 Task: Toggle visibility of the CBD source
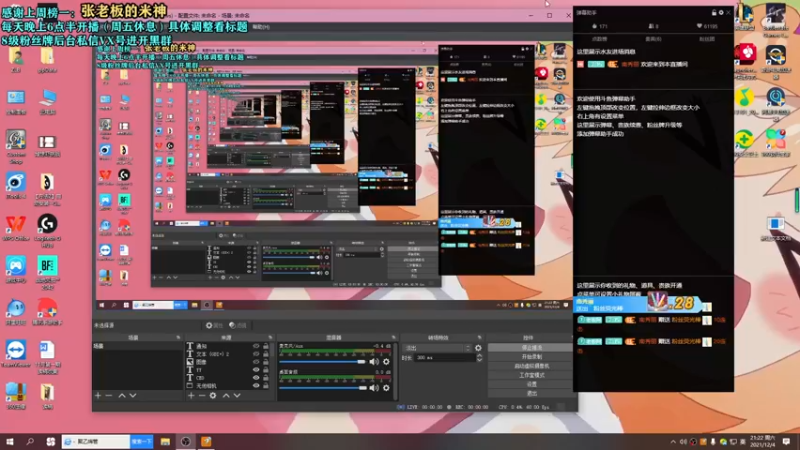(256, 378)
